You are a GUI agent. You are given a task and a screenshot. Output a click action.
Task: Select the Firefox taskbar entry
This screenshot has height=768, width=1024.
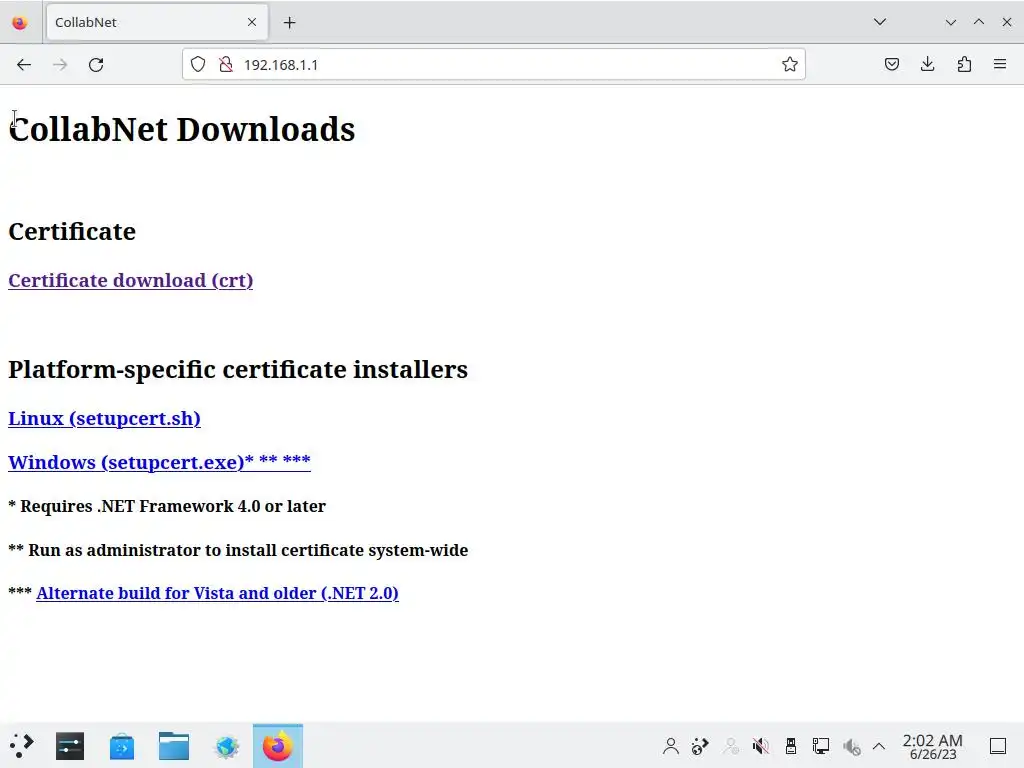click(x=278, y=746)
